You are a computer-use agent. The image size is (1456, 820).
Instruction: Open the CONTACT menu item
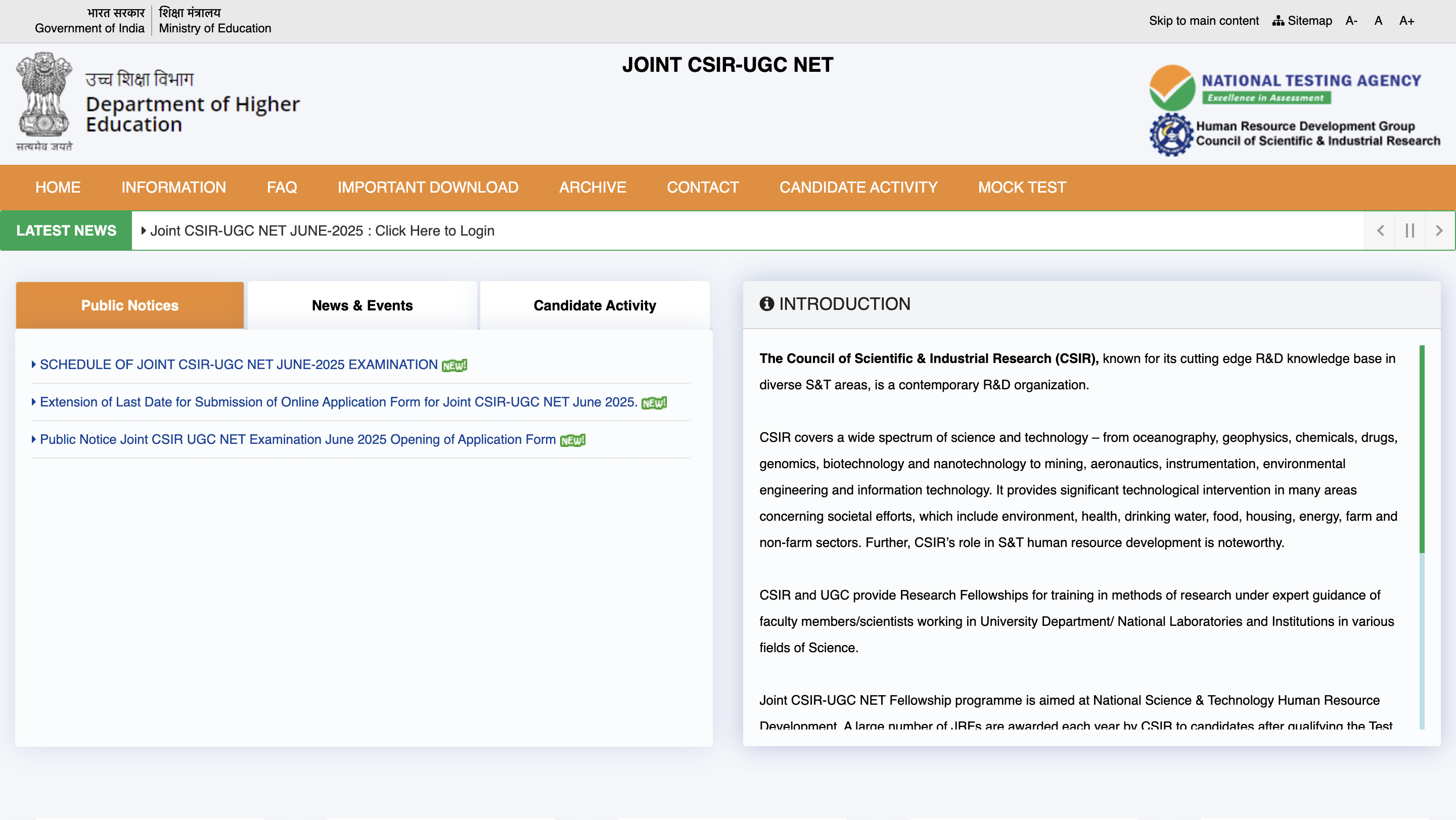pyautogui.click(x=703, y=188)
